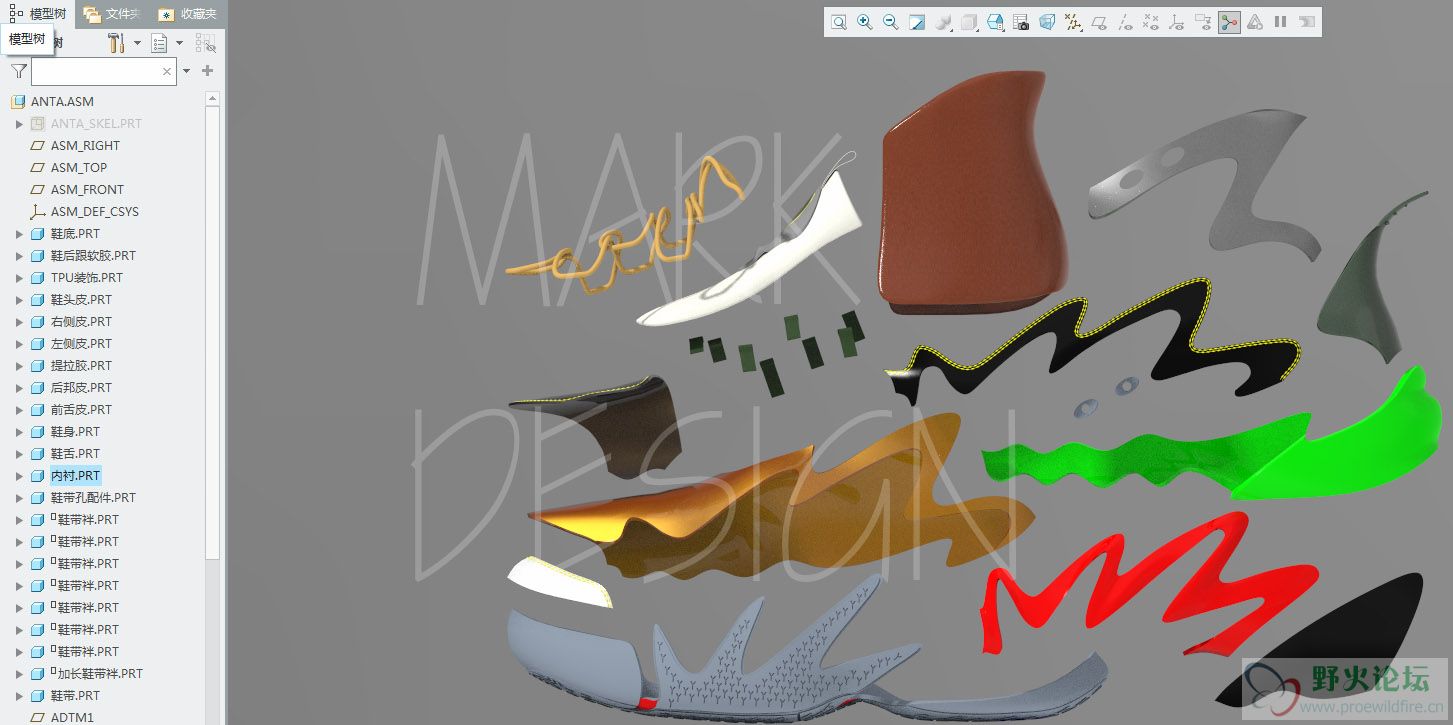
Task: Select the ASM_FRONT datum plane
Action: point(87,190)
